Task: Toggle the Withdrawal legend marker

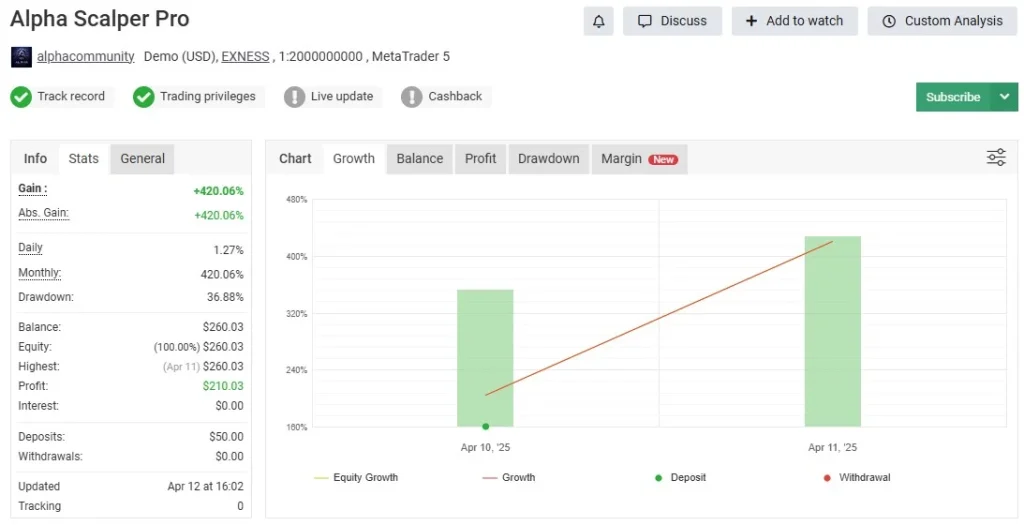Action: tap(857, 478)
